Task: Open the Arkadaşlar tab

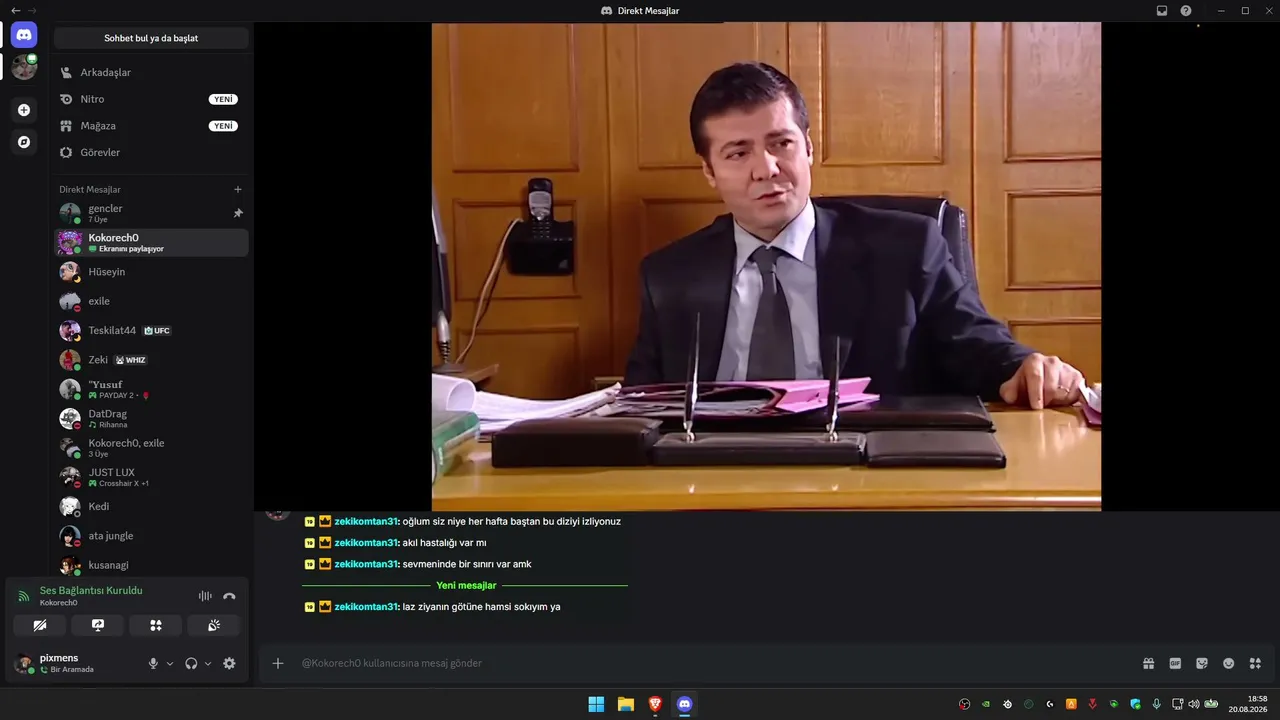Action: click(151, 72)
